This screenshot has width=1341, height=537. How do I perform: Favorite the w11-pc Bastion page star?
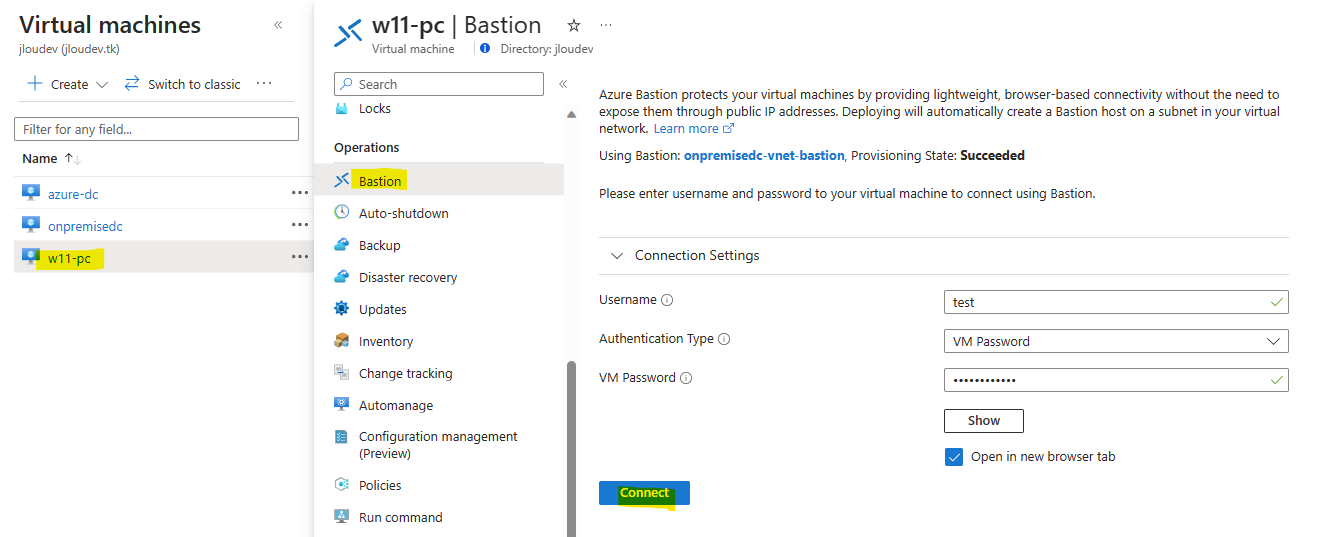573,25
